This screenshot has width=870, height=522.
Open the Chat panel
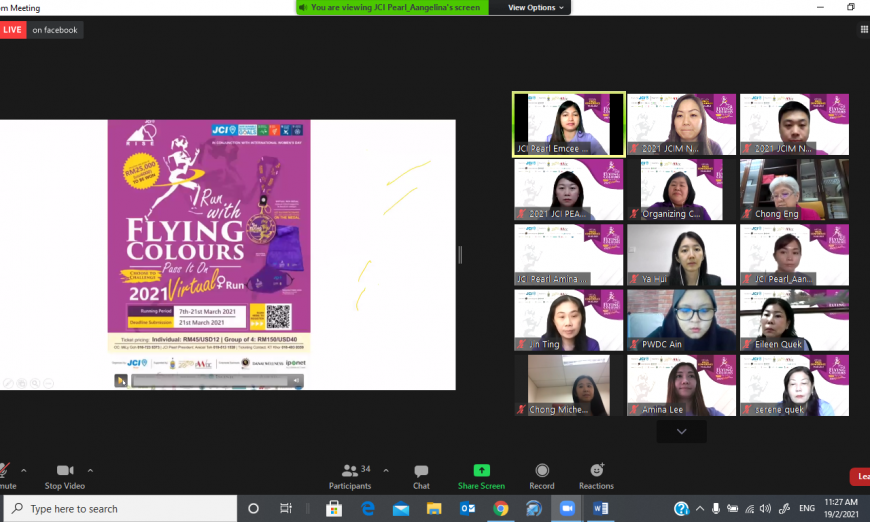coord(421,476)
